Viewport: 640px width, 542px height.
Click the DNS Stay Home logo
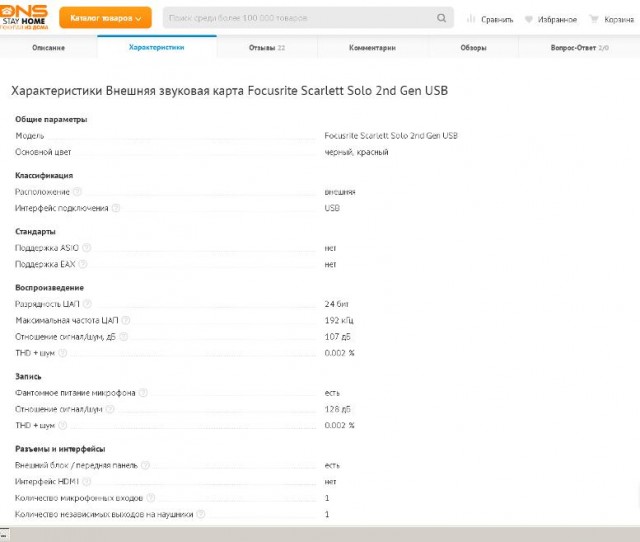24,17
